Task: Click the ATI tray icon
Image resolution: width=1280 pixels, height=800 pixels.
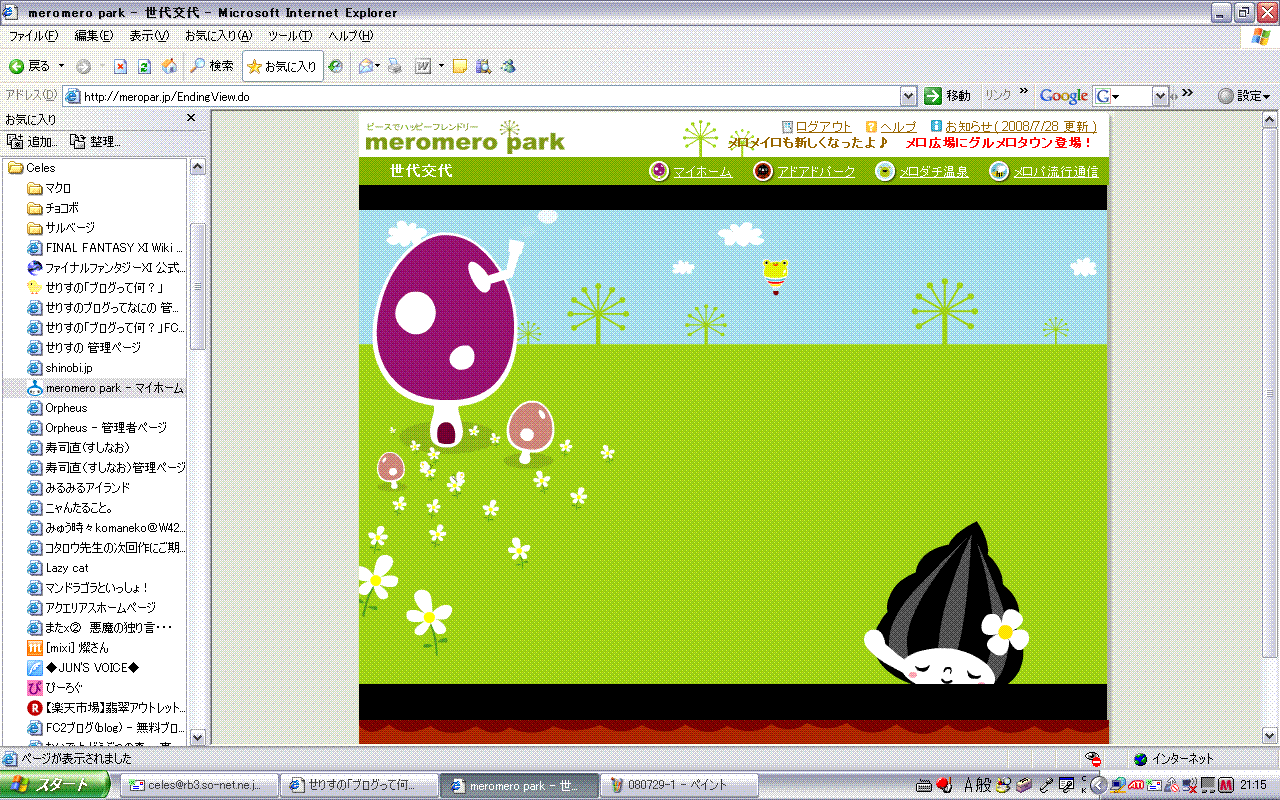Action: pos(1136,785)
